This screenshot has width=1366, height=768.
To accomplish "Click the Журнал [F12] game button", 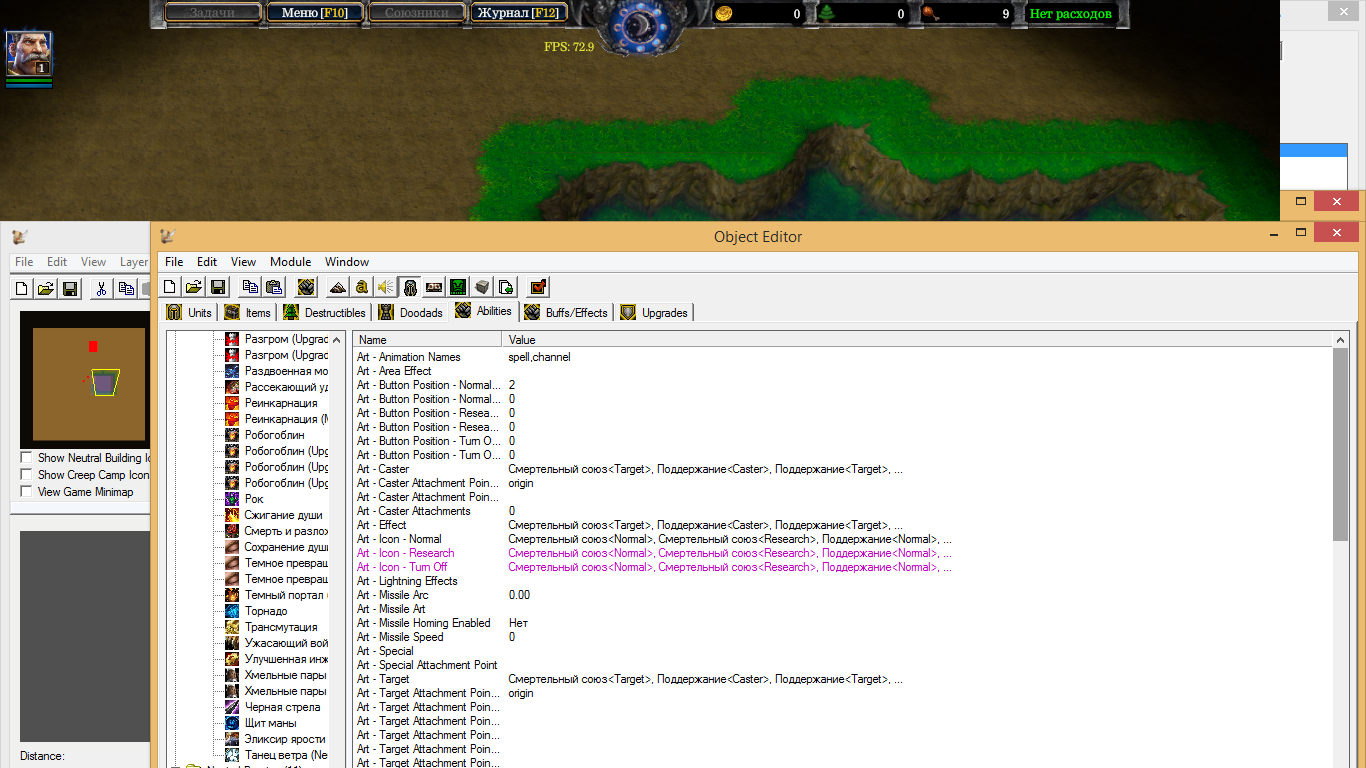I will [x=518, y=13].
